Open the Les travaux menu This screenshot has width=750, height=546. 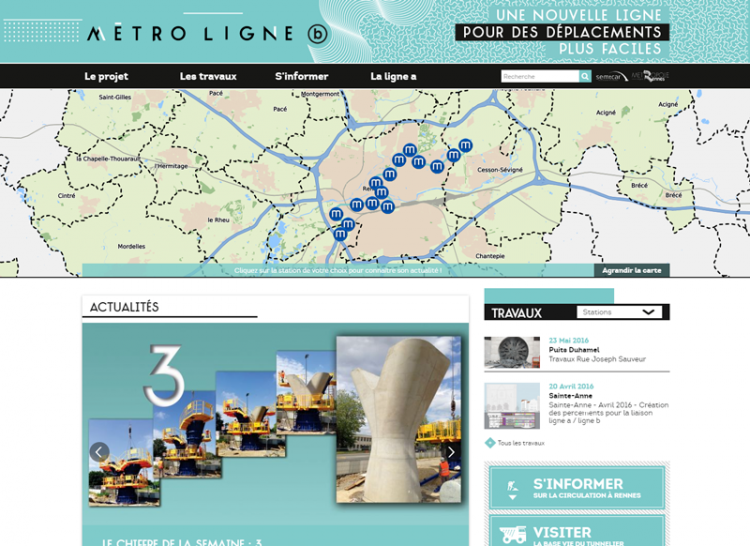tap(208, 76)
